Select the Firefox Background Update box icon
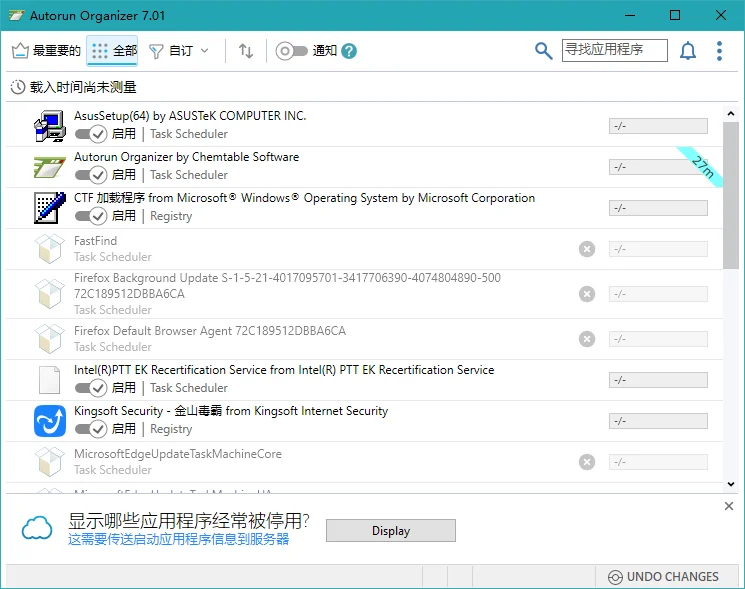Viewport: 745px width, 589px height. coord(50,294)
